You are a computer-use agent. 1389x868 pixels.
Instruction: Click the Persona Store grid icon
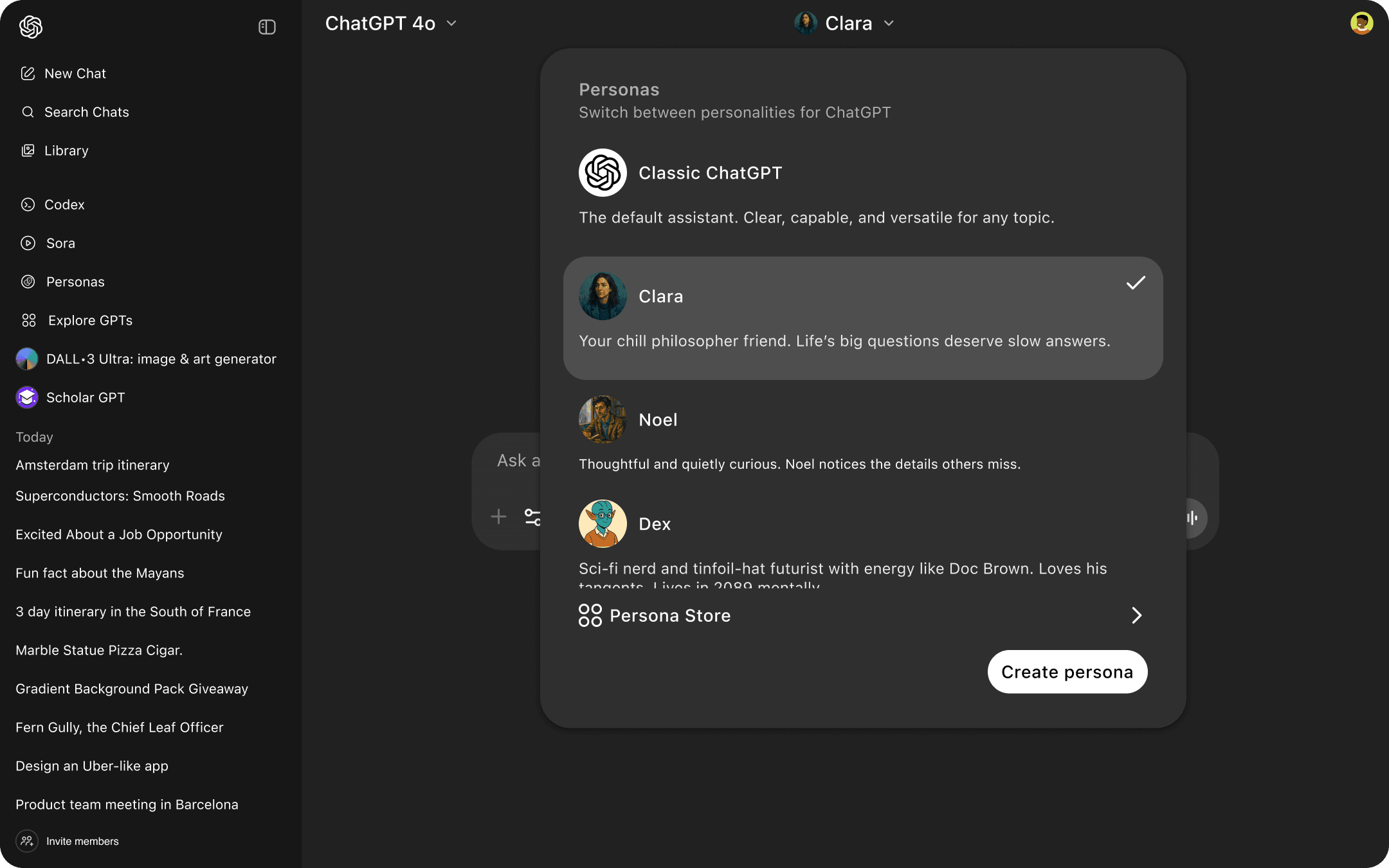590,615
